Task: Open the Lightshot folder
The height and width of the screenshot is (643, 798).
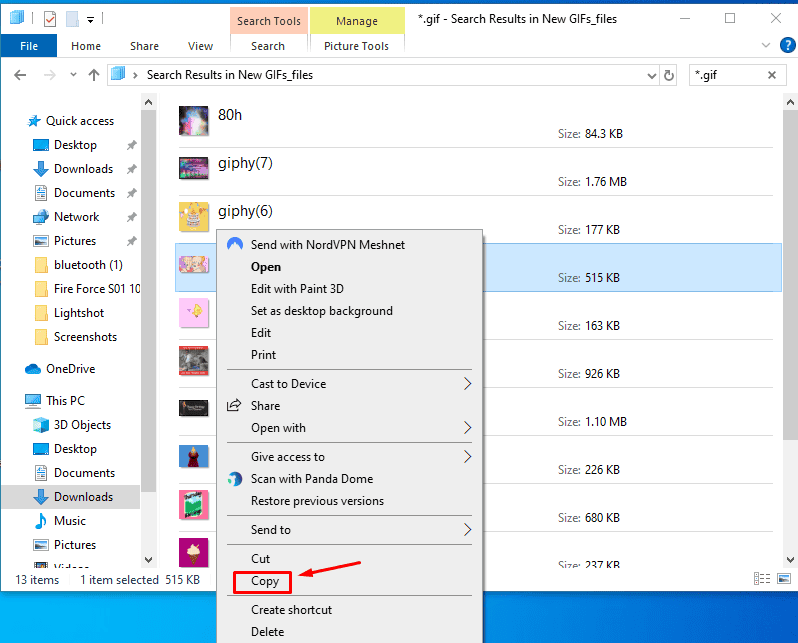Action: (79, 313)
